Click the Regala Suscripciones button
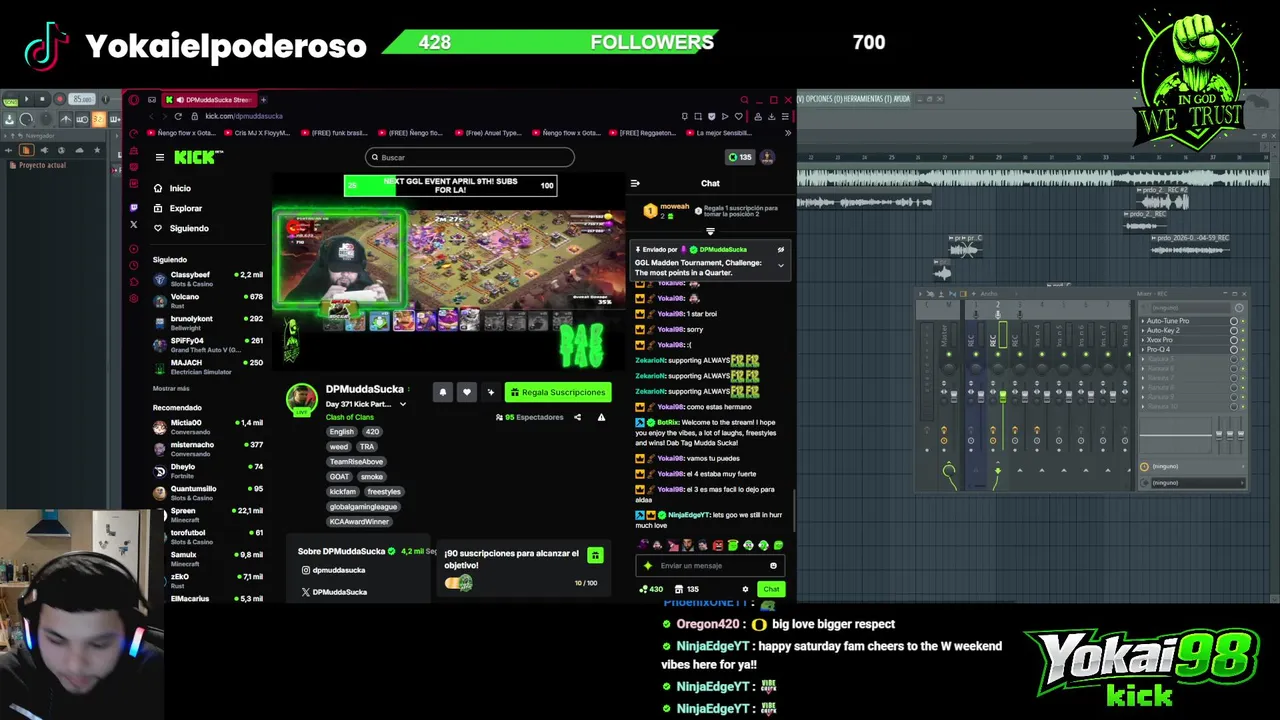 tap(557, 392)
